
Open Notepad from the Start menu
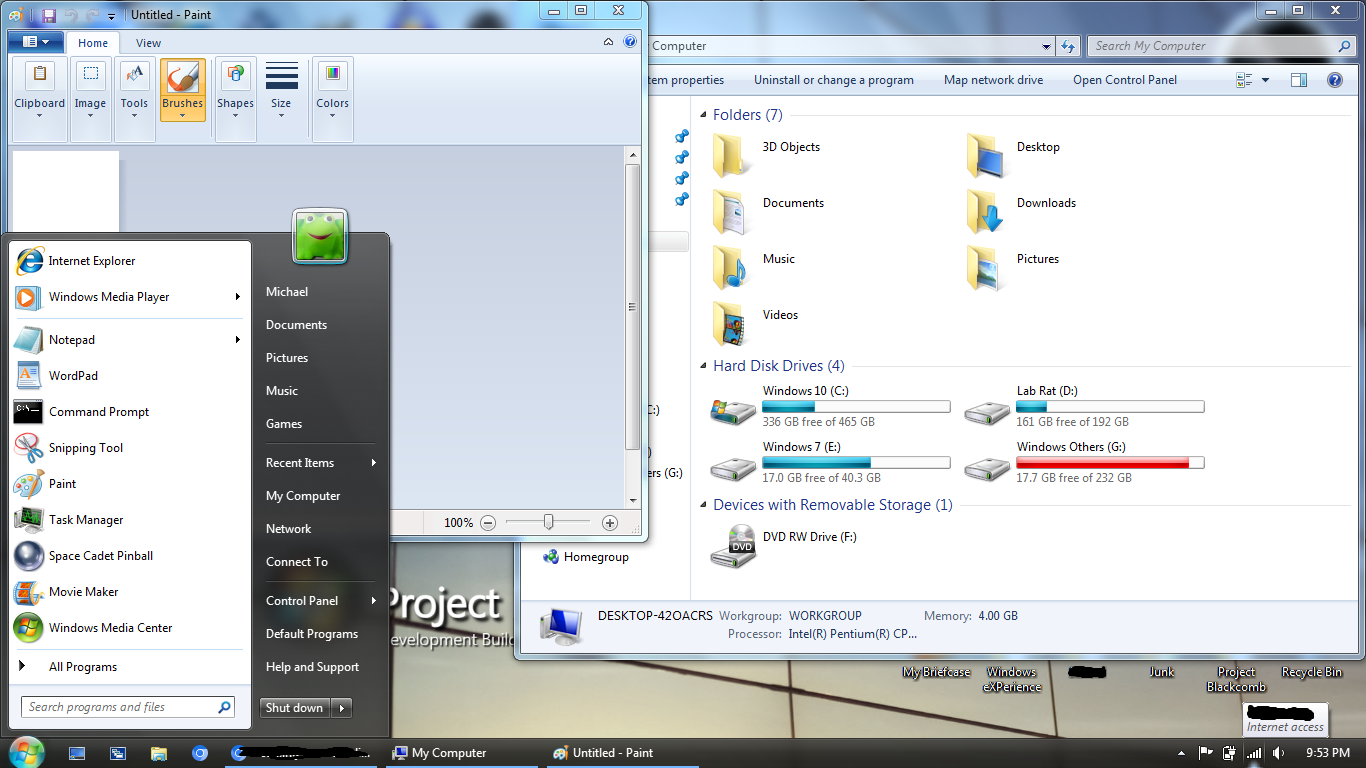click(x=130, y=340)
